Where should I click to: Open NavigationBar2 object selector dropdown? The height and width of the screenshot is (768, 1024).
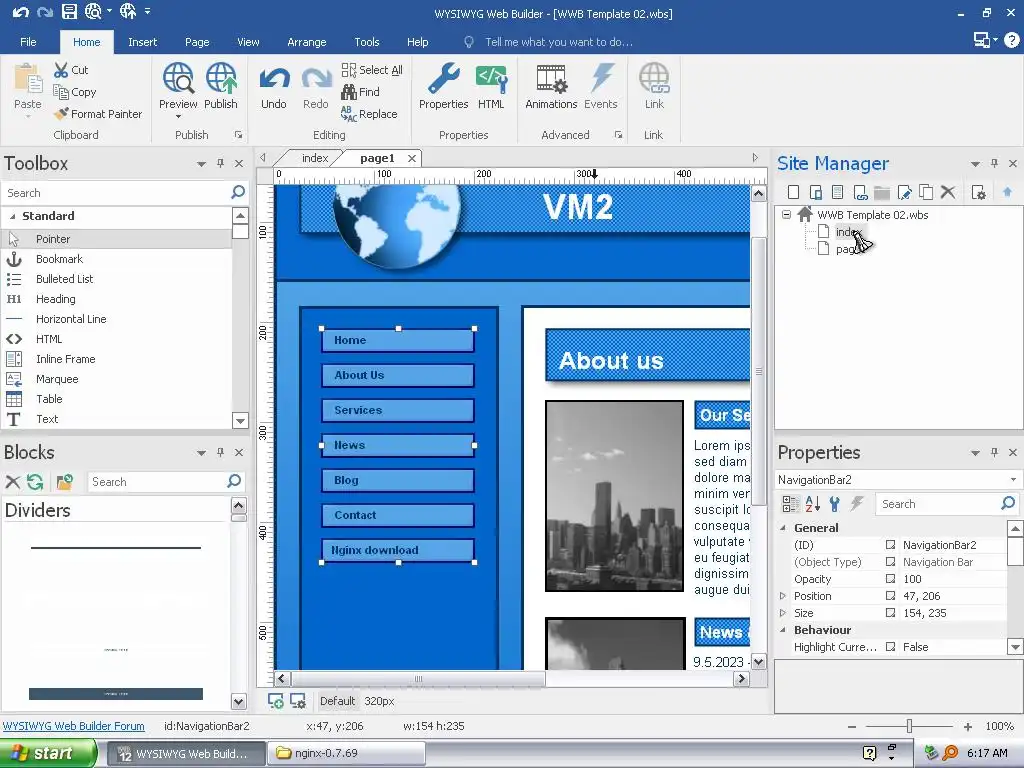[1013, 479]
